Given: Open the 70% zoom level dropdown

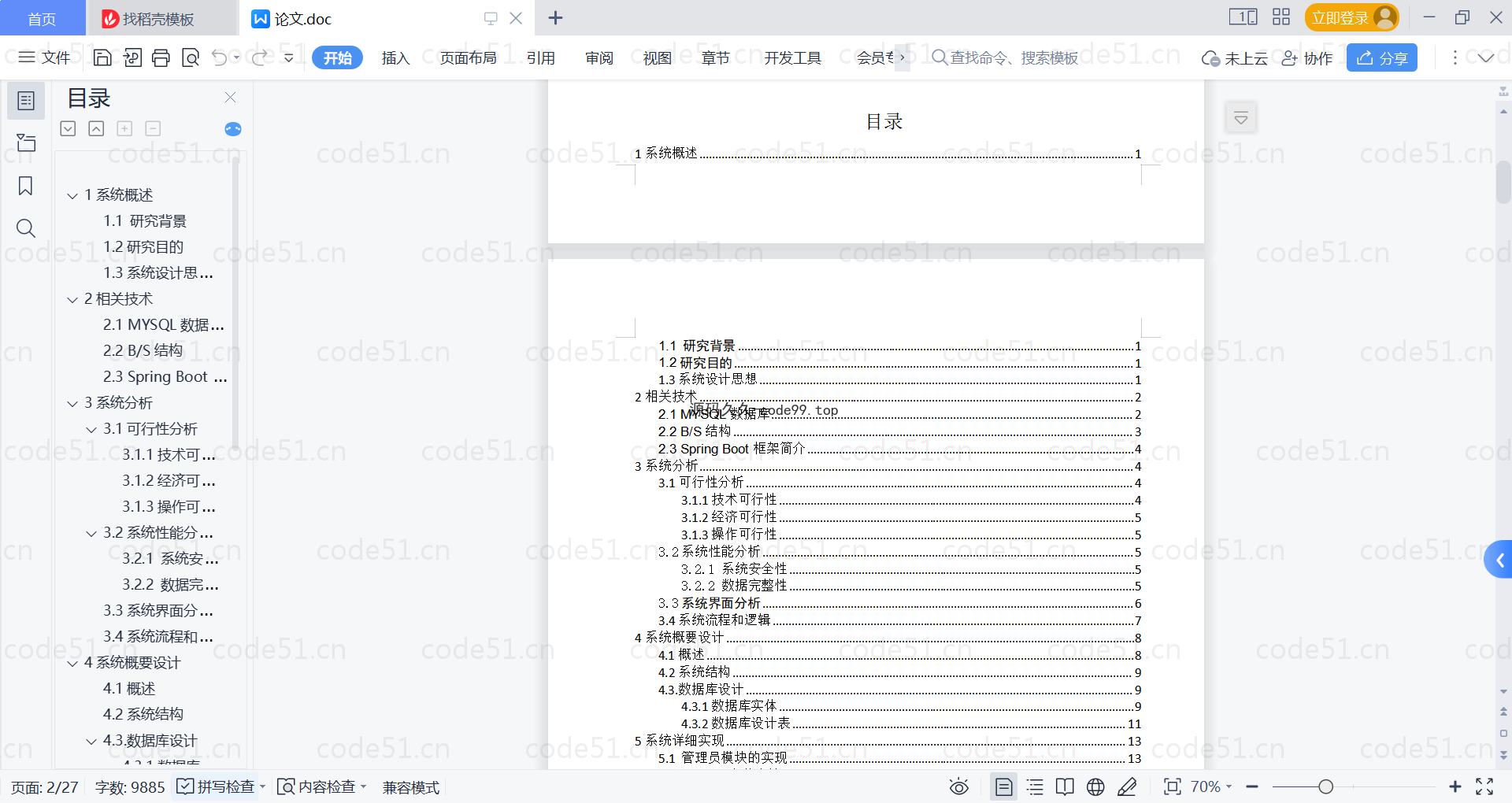Looking at the screenshot, I should coord(1211,786).
